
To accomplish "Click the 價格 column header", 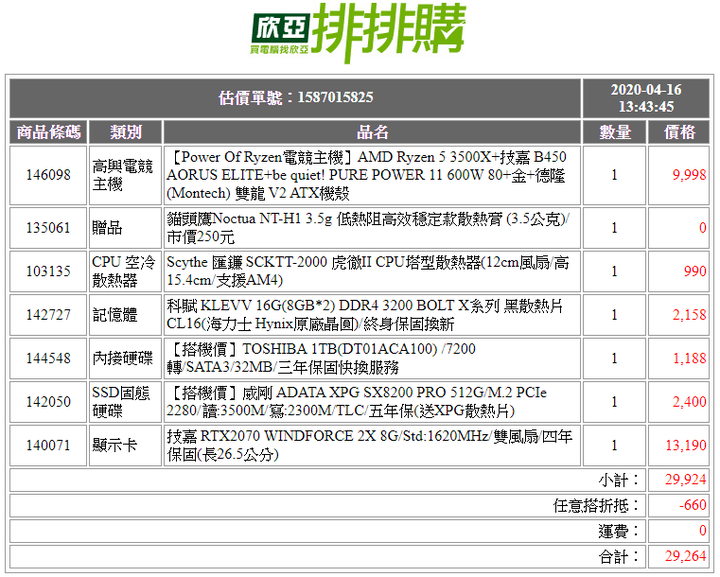I will tap(679, 132).
